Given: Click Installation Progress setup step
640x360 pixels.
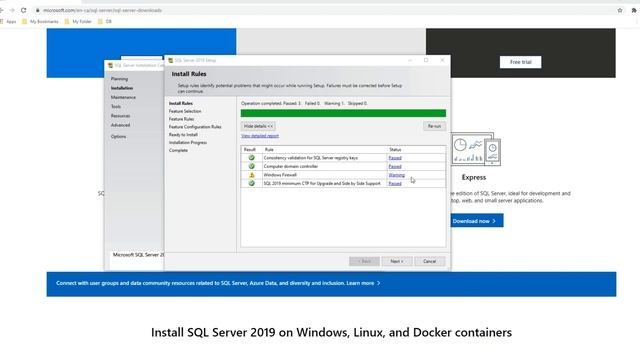Looking at the screenshot, I should 188,142.
